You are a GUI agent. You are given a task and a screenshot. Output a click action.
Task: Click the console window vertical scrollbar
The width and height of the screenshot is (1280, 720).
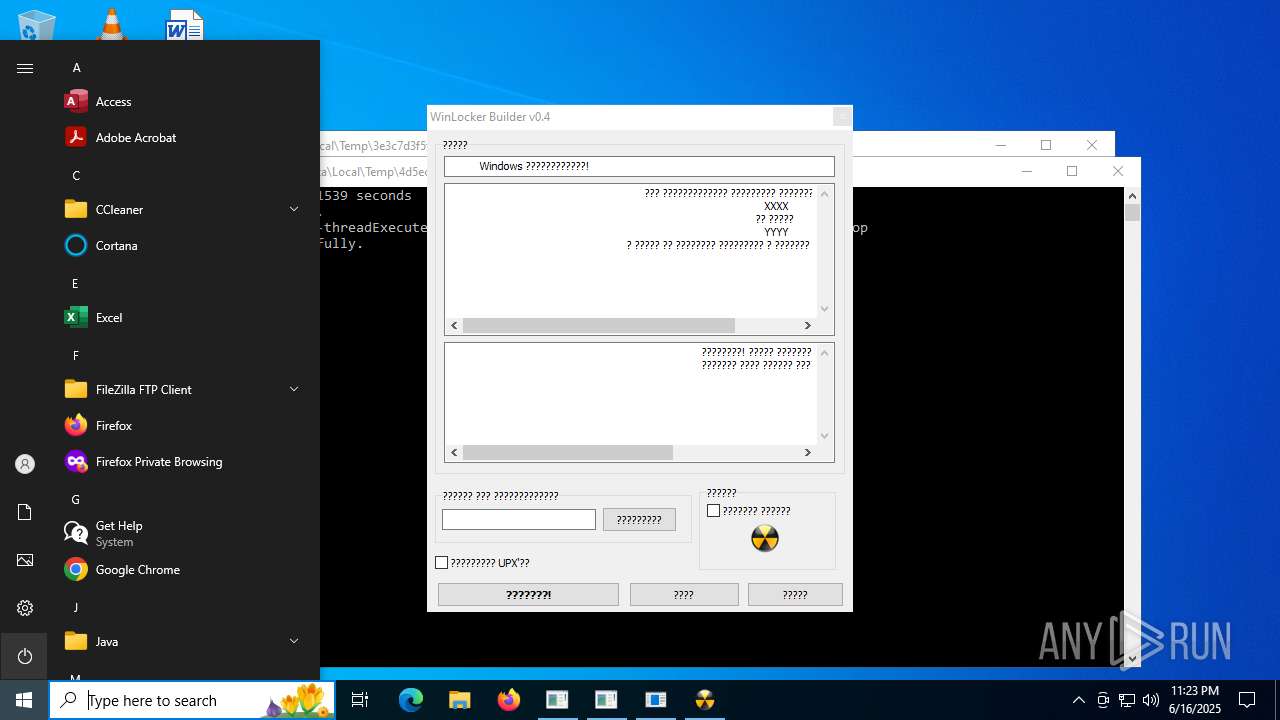(1132, 428)
